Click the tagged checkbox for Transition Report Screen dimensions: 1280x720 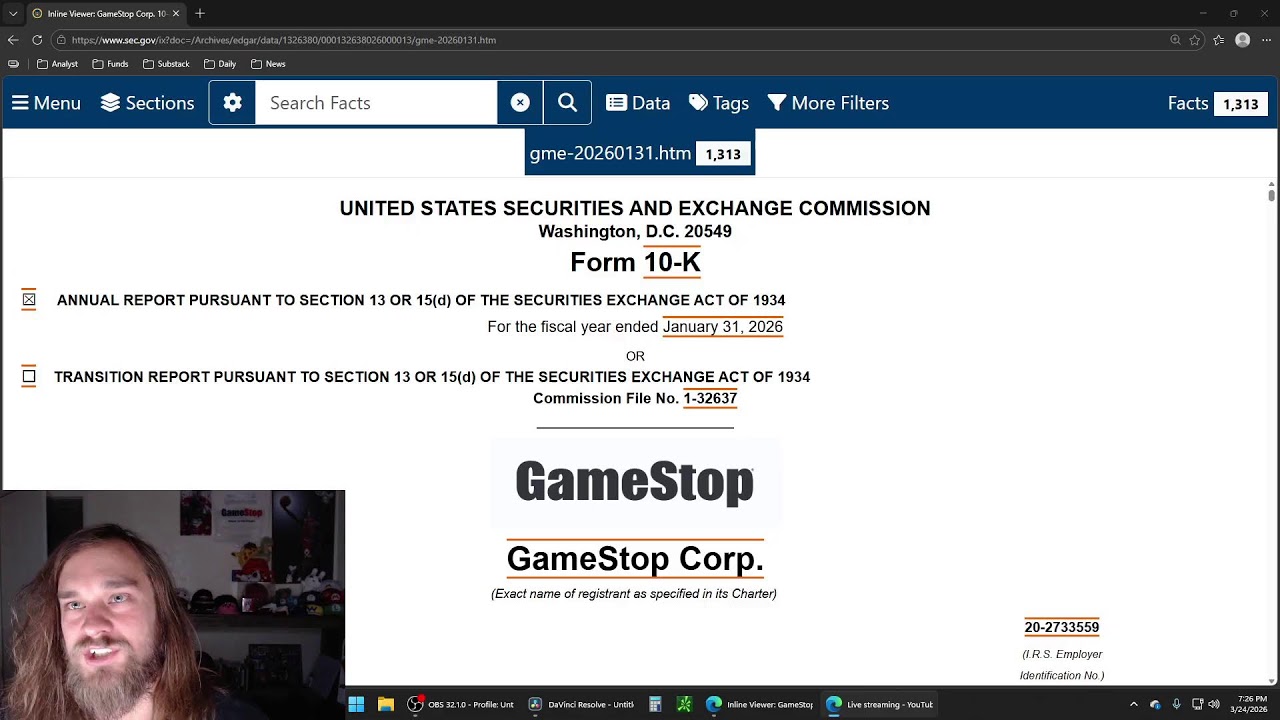tap(29, 376)
